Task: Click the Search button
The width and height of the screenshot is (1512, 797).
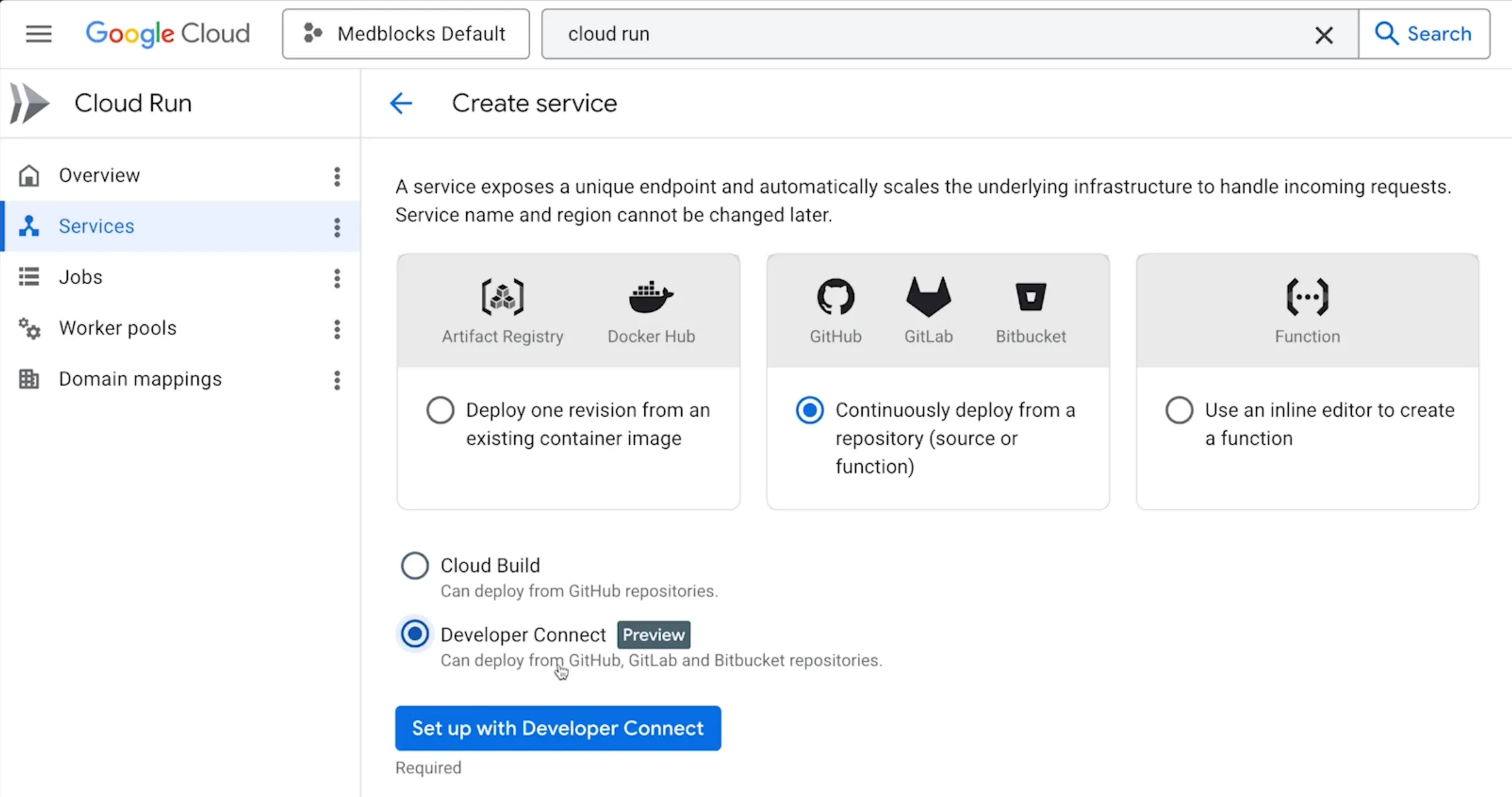Action: (x=1424, y=34)
